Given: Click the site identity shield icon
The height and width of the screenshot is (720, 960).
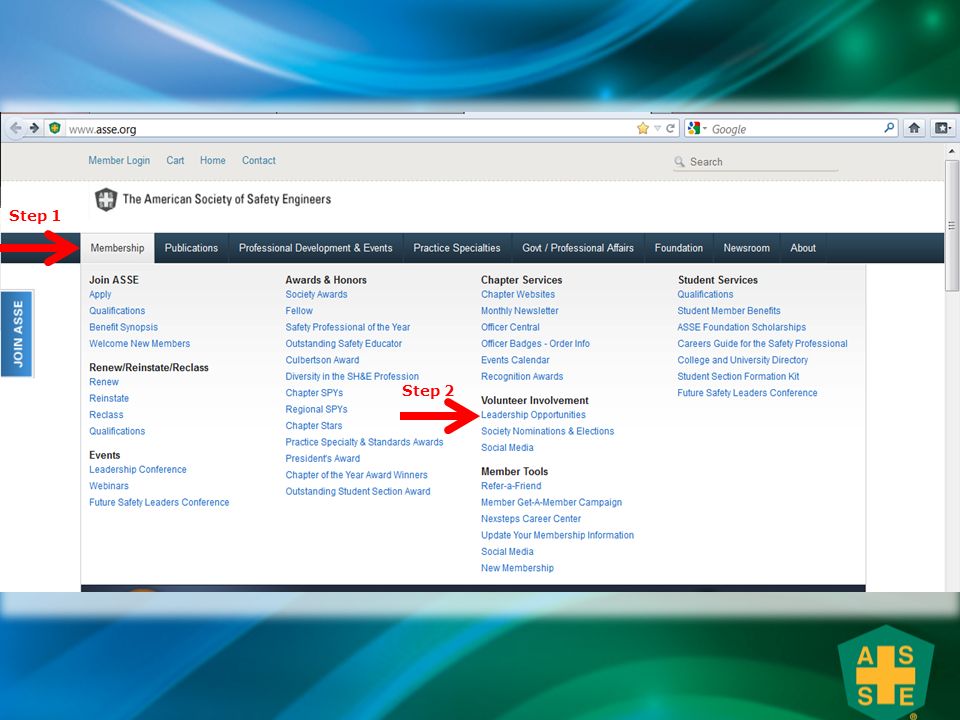Looking at the screenshot, I should (54, 128).
